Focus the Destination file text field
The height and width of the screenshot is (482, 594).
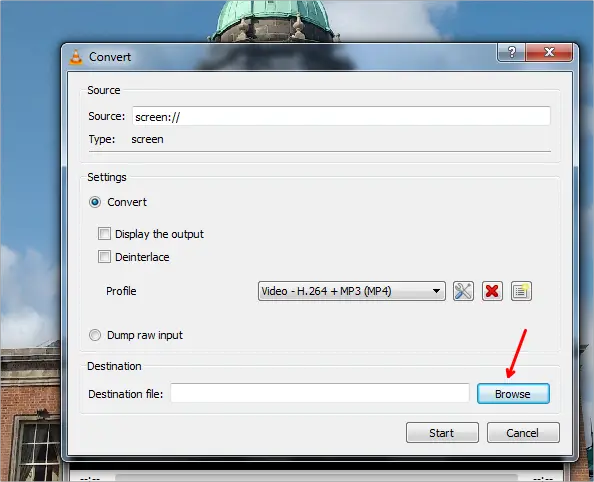click(x=320, y=393)
